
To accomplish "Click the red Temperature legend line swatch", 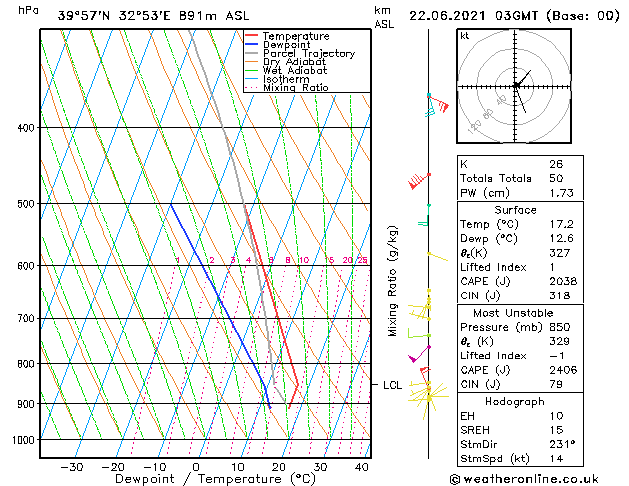I will pyautogui.click(x=252, y=36).
